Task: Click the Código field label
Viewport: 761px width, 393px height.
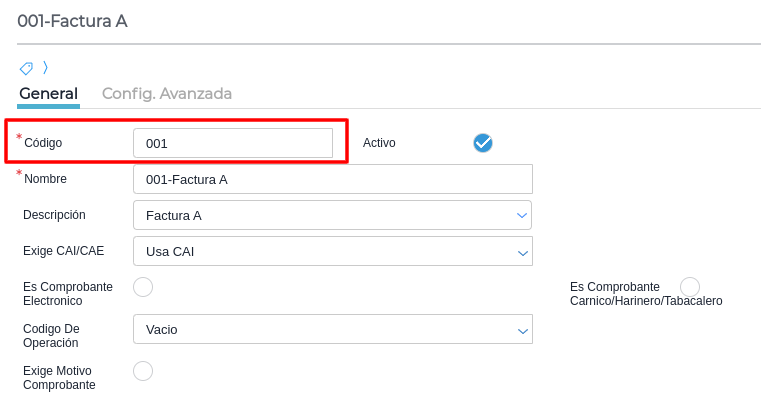Action: point(43,143)
